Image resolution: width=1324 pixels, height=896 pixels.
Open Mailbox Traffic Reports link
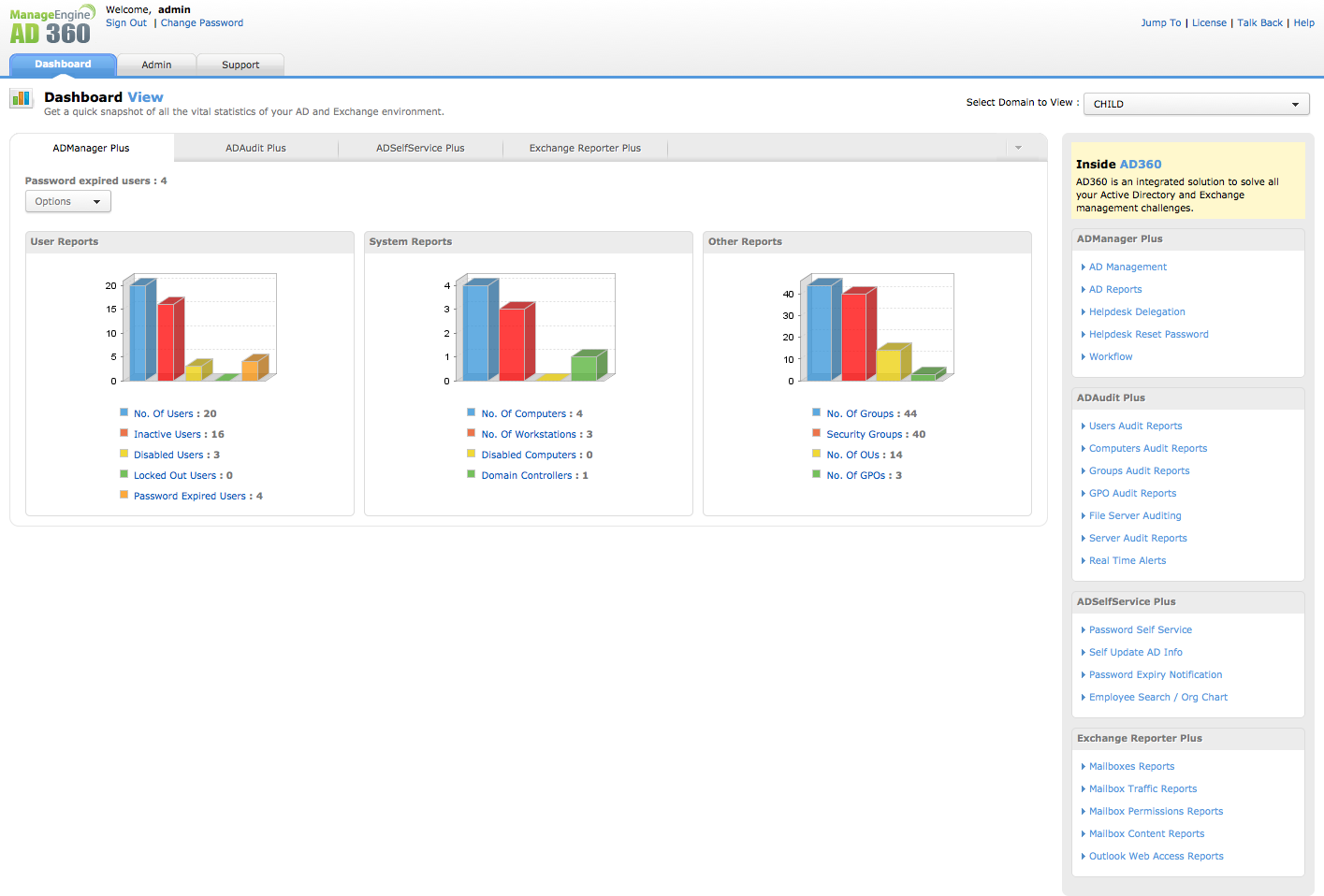point(1143,788)
